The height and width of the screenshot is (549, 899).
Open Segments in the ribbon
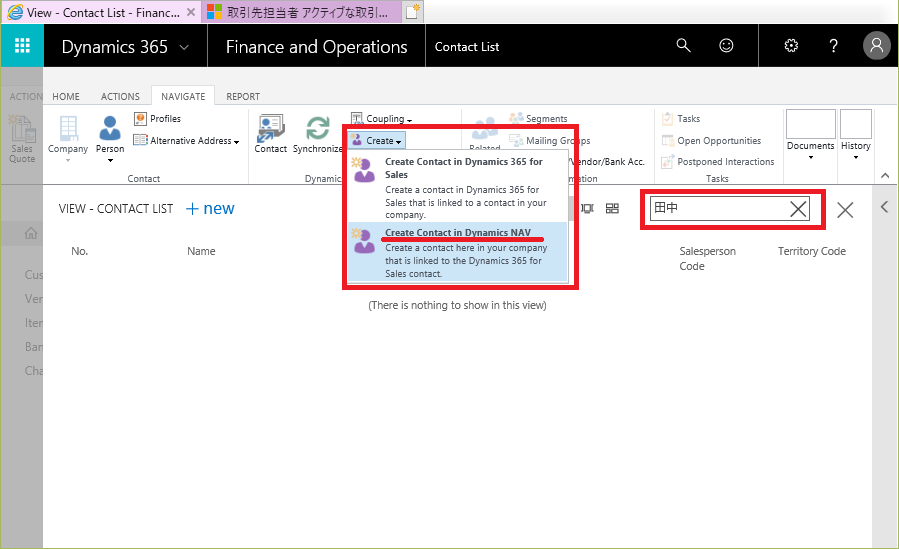point(539,119)
